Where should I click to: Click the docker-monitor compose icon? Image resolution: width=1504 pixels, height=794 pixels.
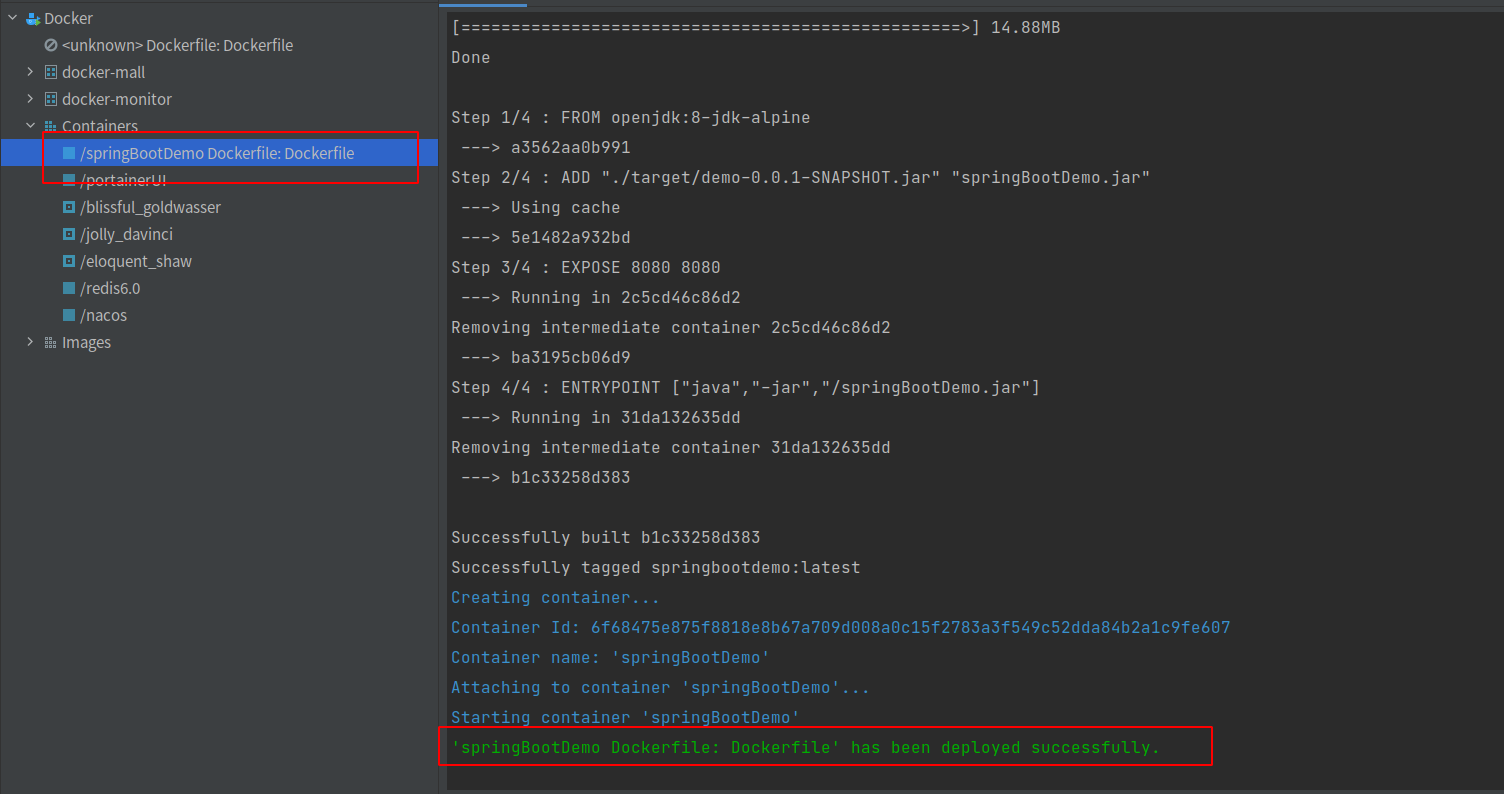click(x=51, y=99)
